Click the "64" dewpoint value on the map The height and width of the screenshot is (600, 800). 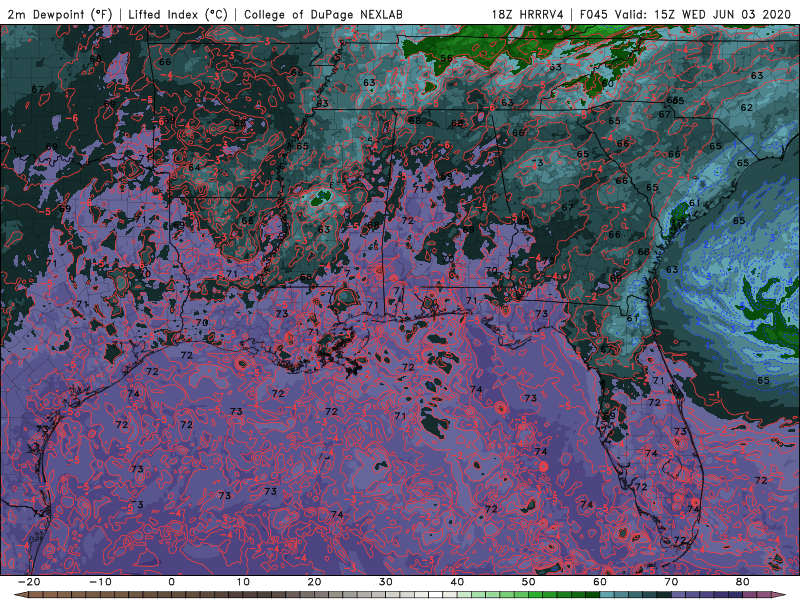(x=194, y=167)
